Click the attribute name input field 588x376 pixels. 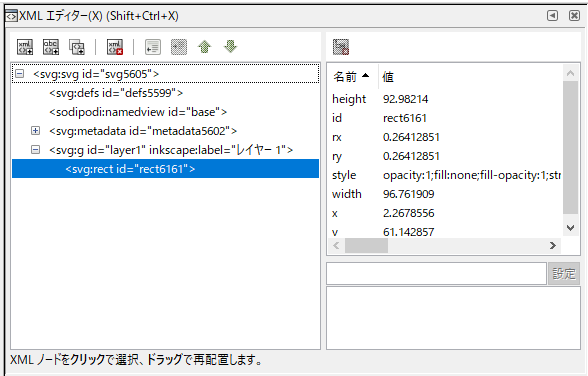pos(436,274)
